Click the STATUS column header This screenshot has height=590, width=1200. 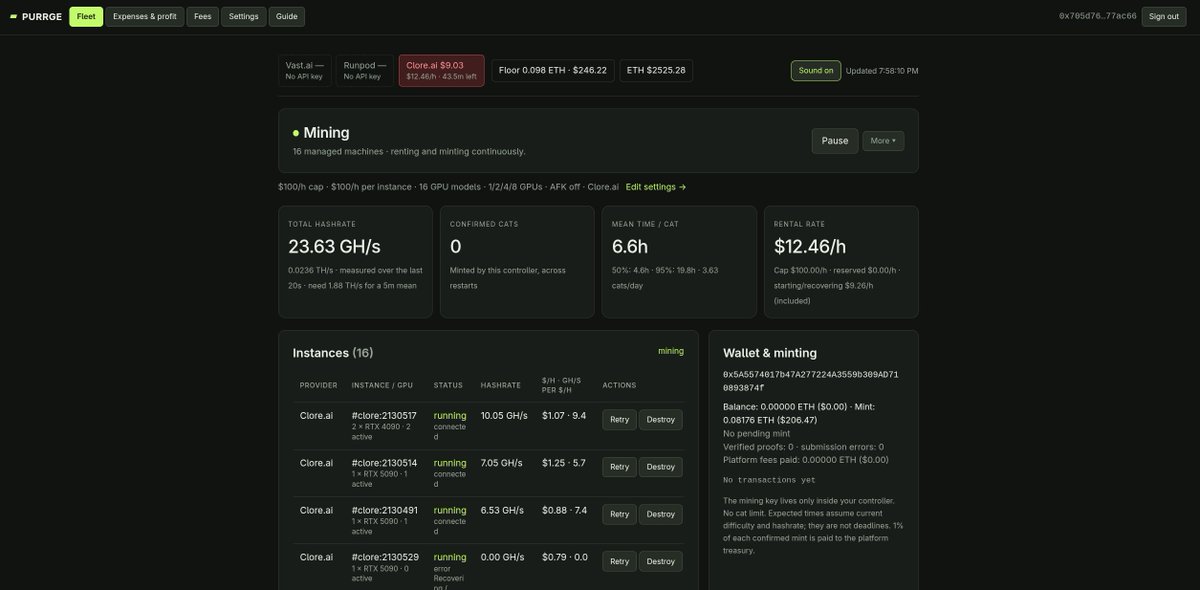click(448, 385)
